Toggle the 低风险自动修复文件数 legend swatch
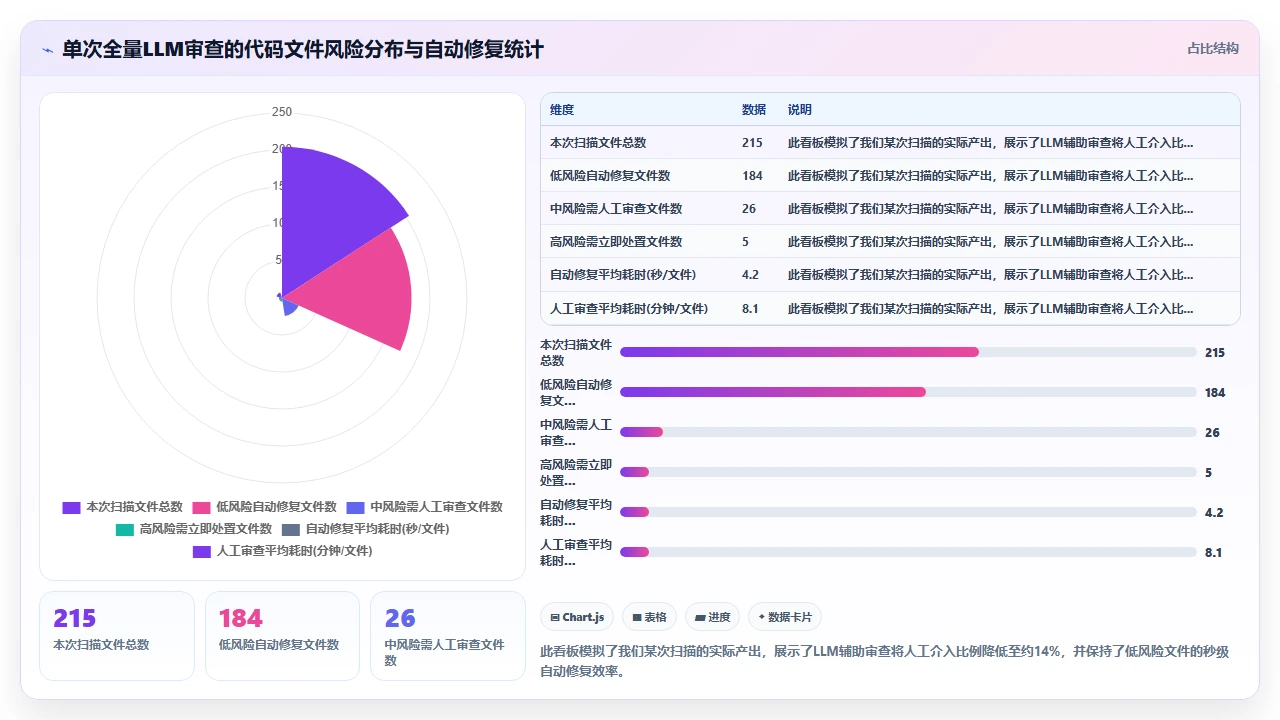This screenshot has width=1280, height=720. 201,508
